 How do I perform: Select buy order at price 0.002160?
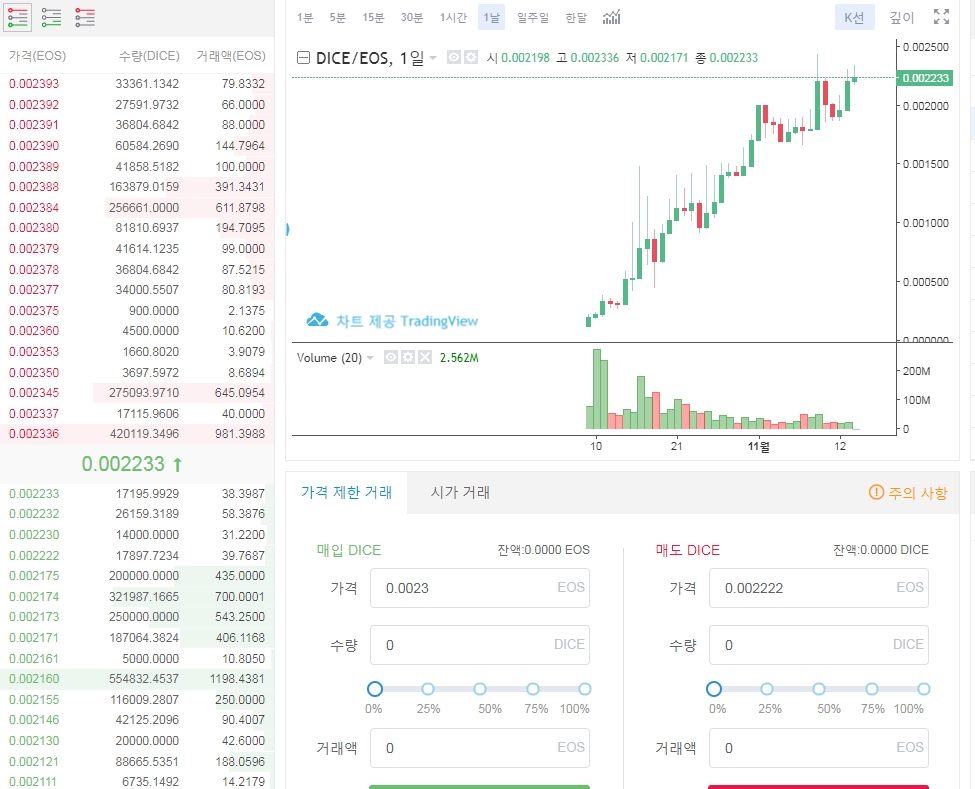coord(137,679)
